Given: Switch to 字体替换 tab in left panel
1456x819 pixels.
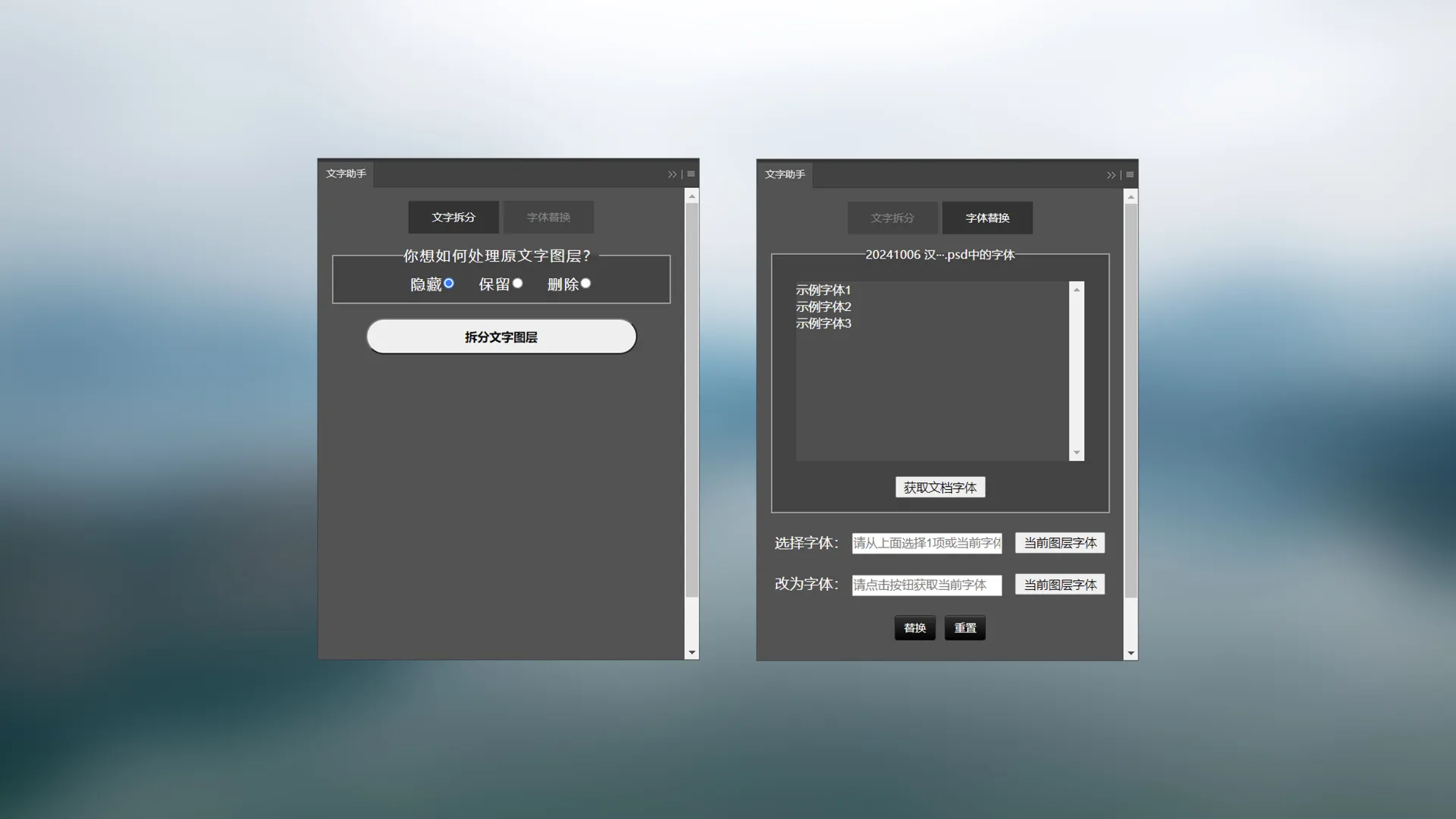Looking at the screenshot, I should [x=548, y=217].
